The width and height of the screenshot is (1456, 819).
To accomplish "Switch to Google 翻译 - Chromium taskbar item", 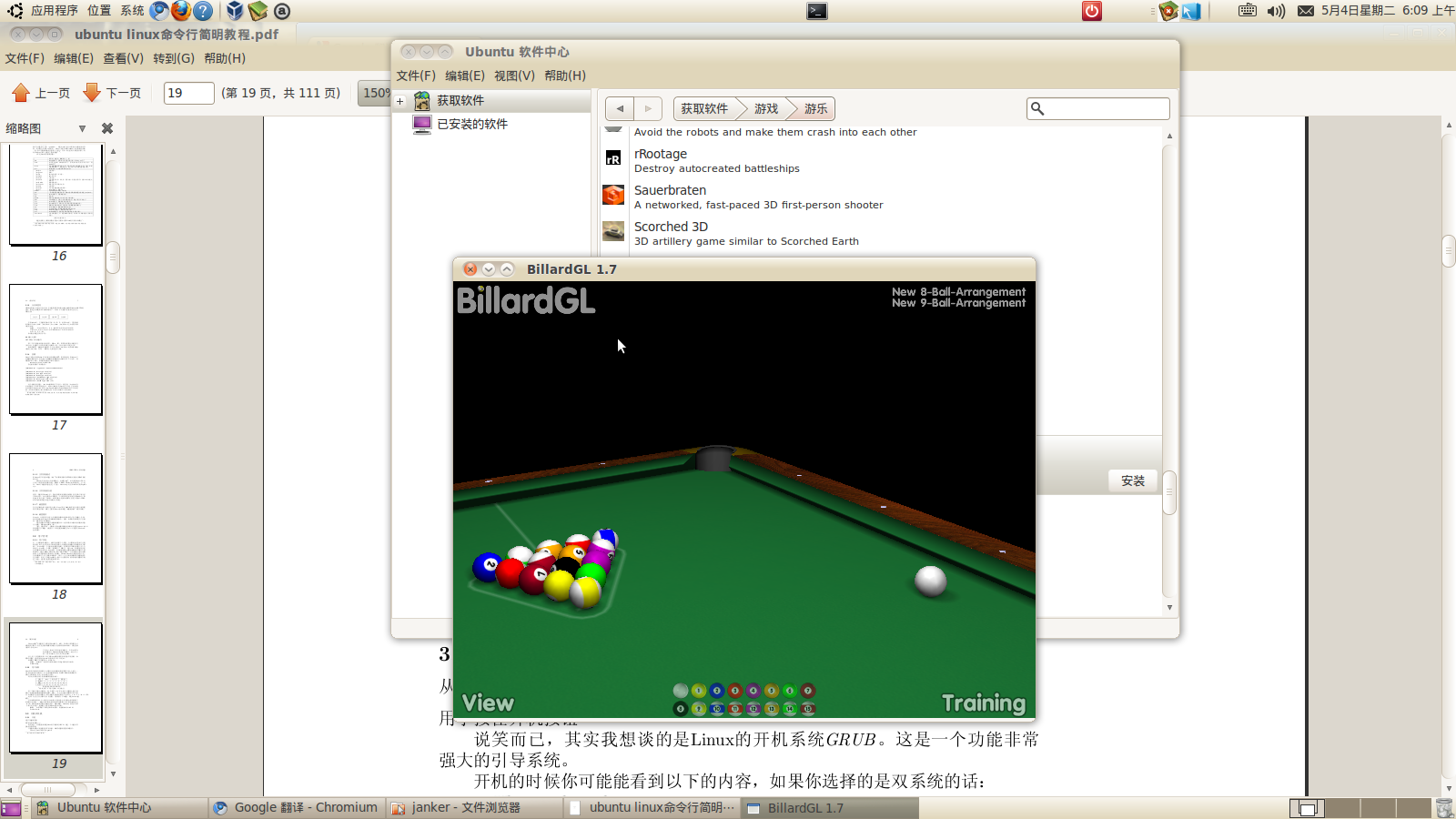I will coord(296,807).
